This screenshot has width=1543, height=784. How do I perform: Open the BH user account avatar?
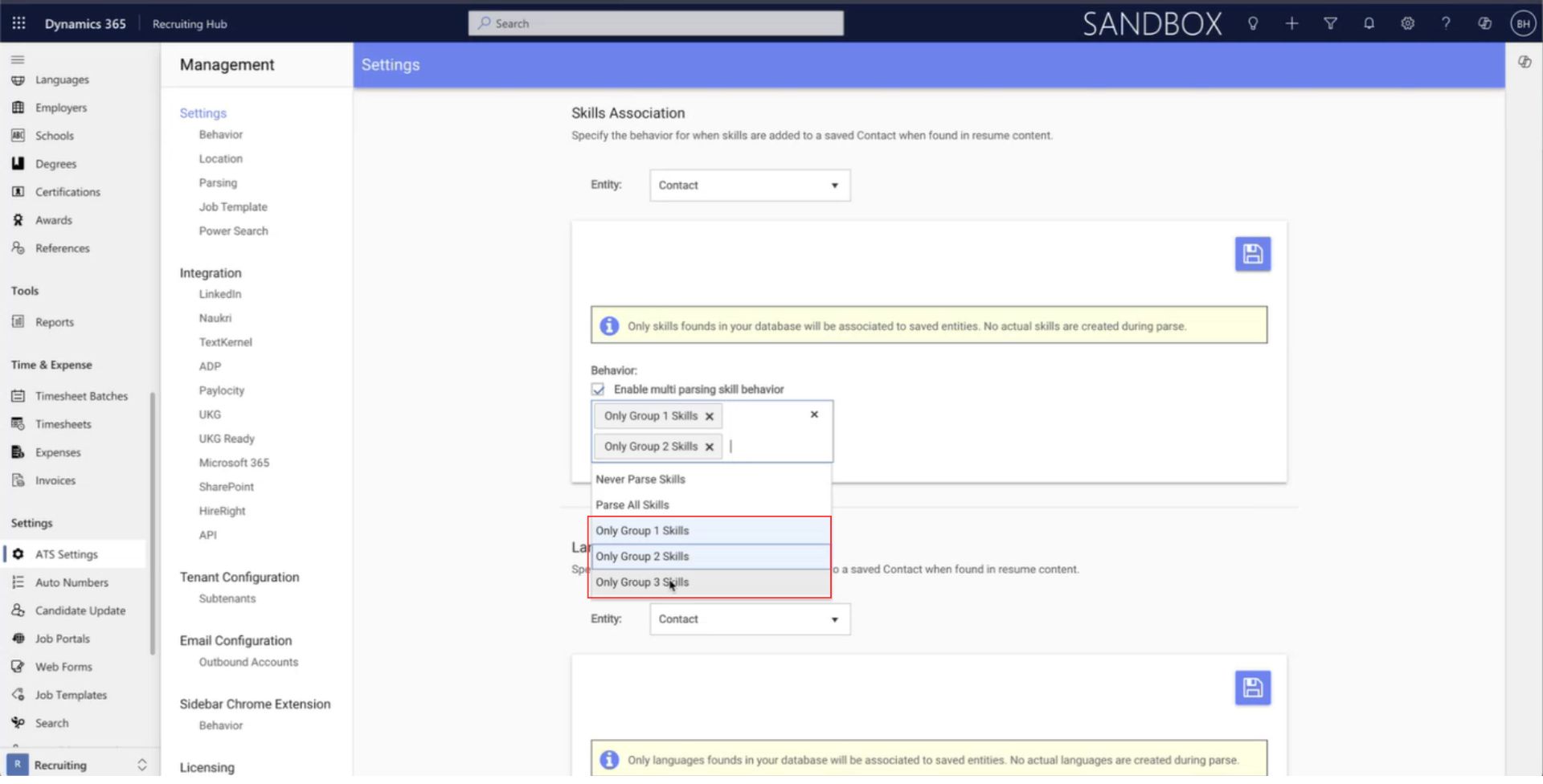1523,23
